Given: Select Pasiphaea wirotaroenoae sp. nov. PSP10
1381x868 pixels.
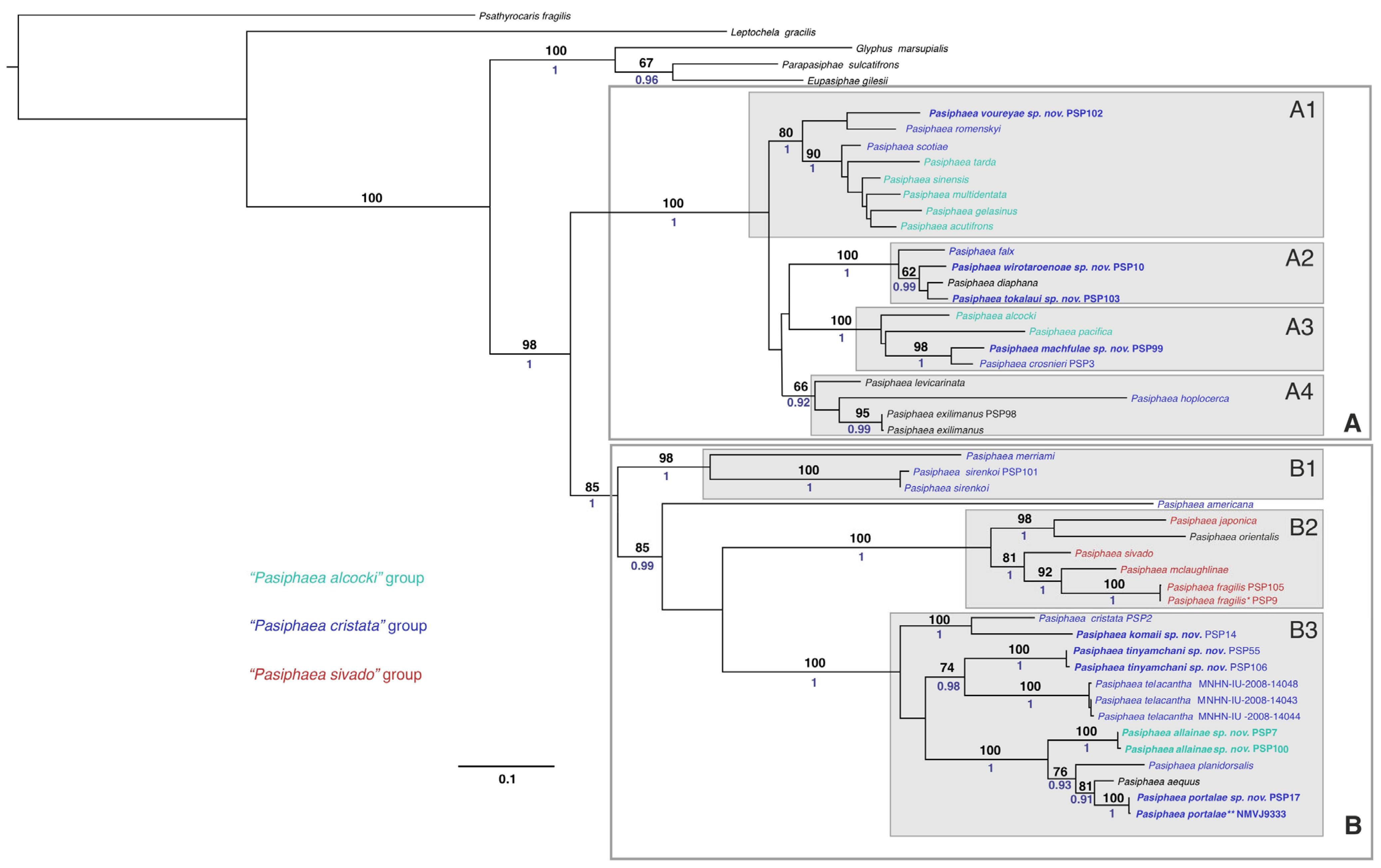Looking at the screenshot, I should coord(1047,267).
